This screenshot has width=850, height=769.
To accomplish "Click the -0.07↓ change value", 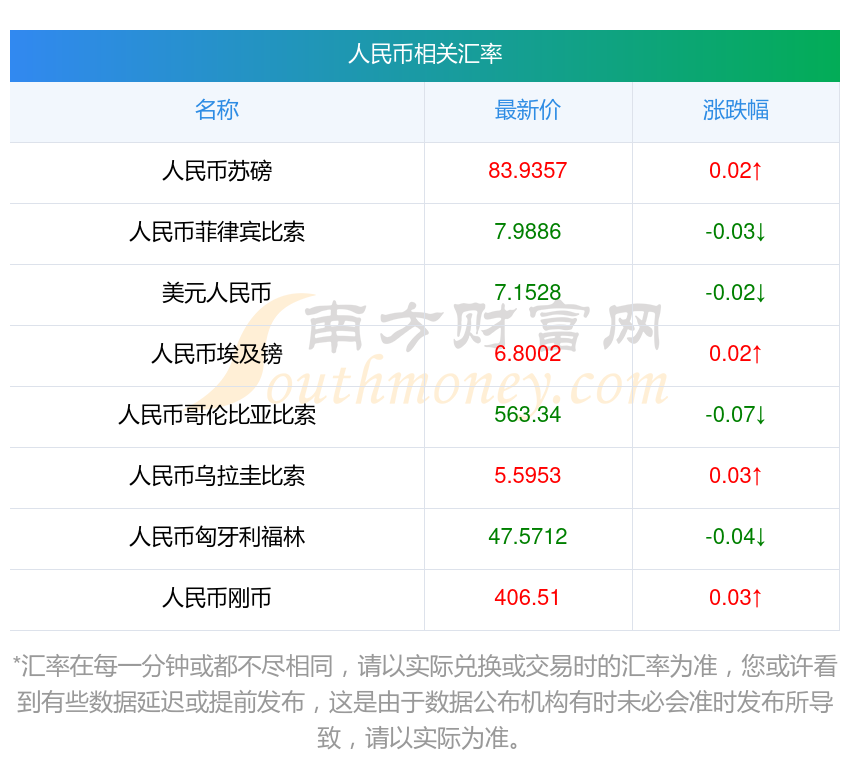I will (x=736, y=415).
